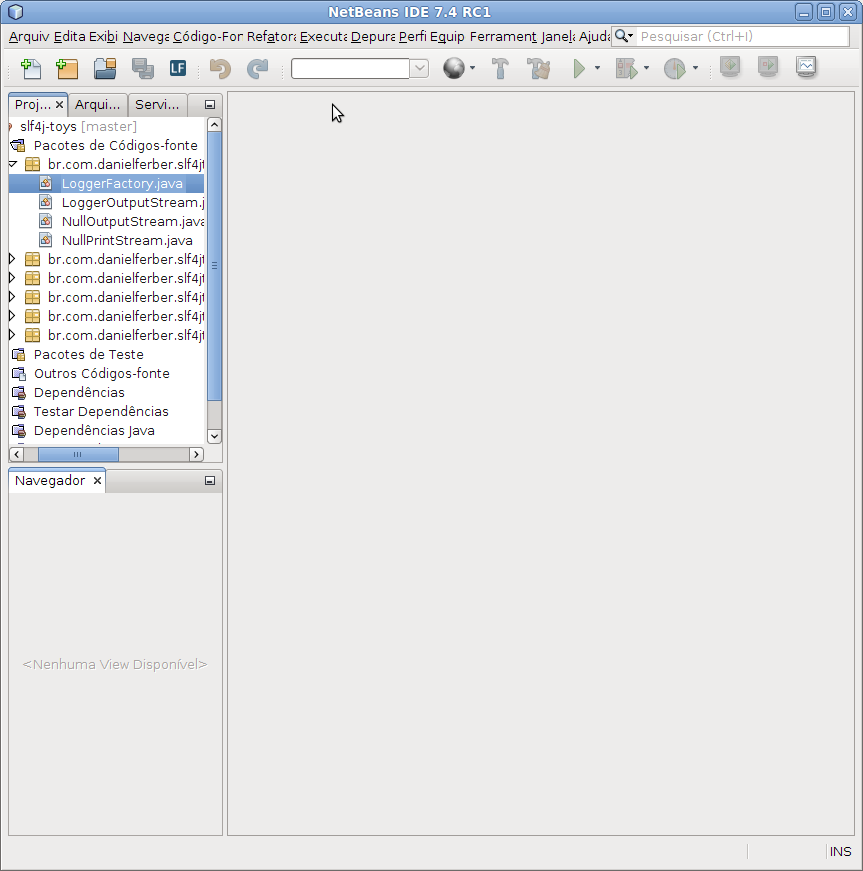Click the Redo arrow icon
Screen dimensions: 863x871
coord(258,68)
